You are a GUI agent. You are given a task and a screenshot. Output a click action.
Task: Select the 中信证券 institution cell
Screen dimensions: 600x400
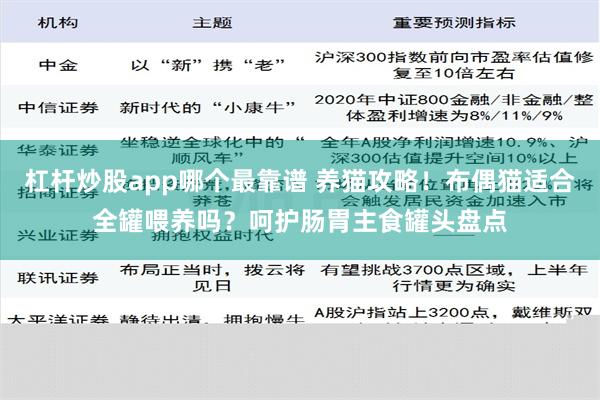coord(58,107)
